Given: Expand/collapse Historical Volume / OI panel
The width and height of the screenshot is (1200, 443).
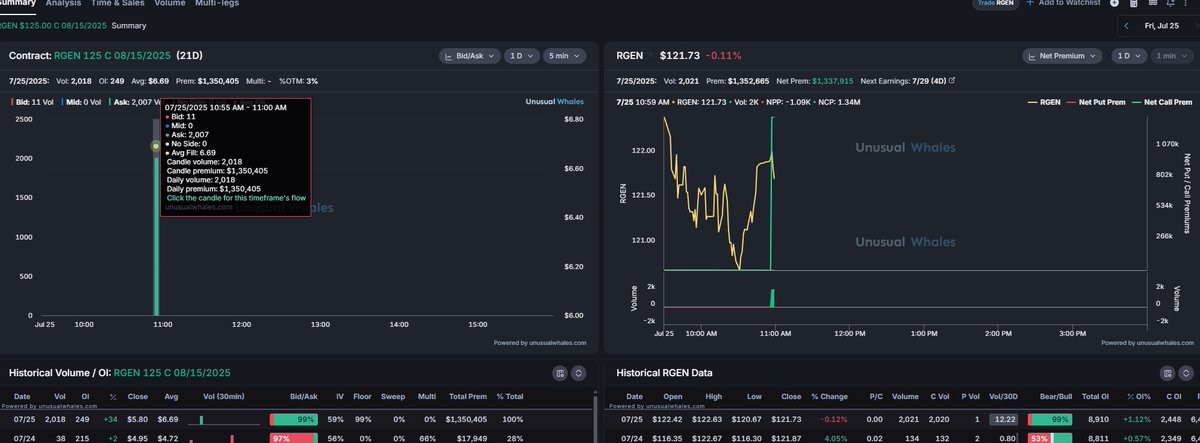Looking at the screenshot, I should (x=578, y=373).
